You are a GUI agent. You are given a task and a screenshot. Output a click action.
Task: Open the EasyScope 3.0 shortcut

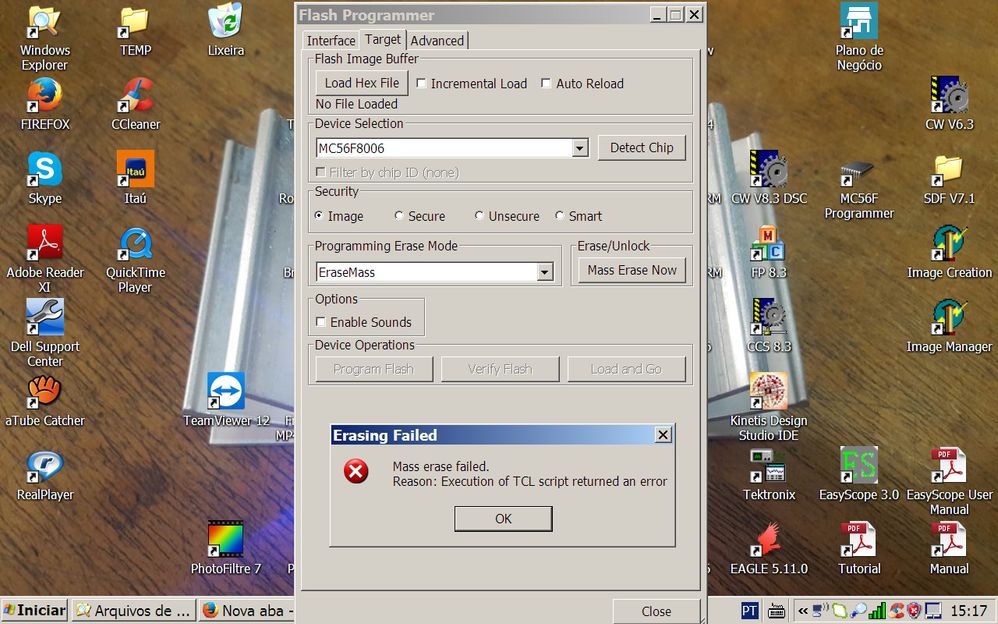pyautogui.click(x=859, y=474)
